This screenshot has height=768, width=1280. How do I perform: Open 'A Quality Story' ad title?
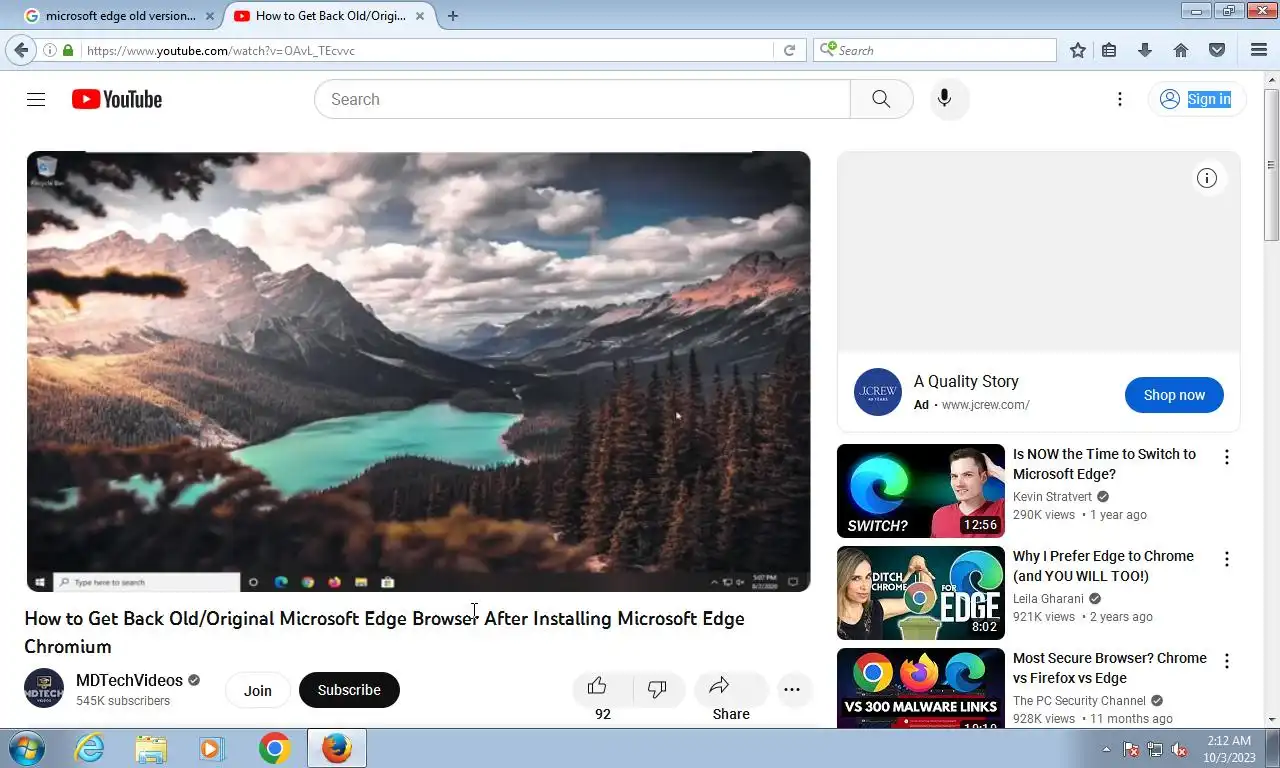966,381
